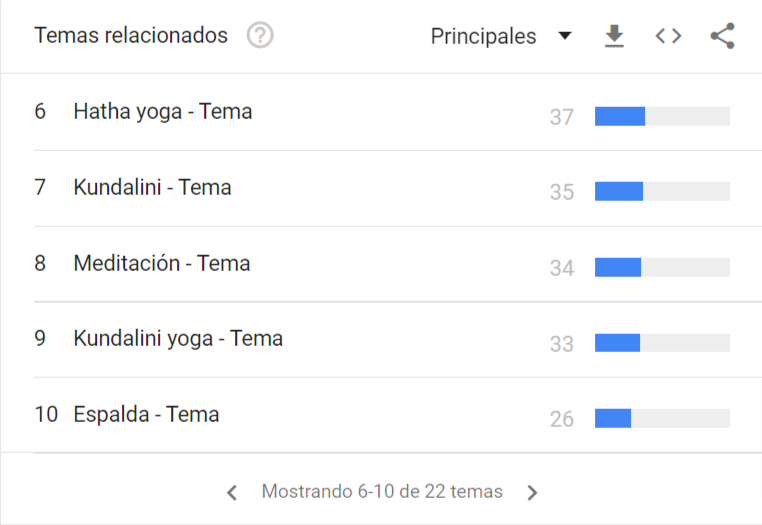The image size is (762, 525).
Task: Open Kundalini - Tema topic
Action: 152,188
